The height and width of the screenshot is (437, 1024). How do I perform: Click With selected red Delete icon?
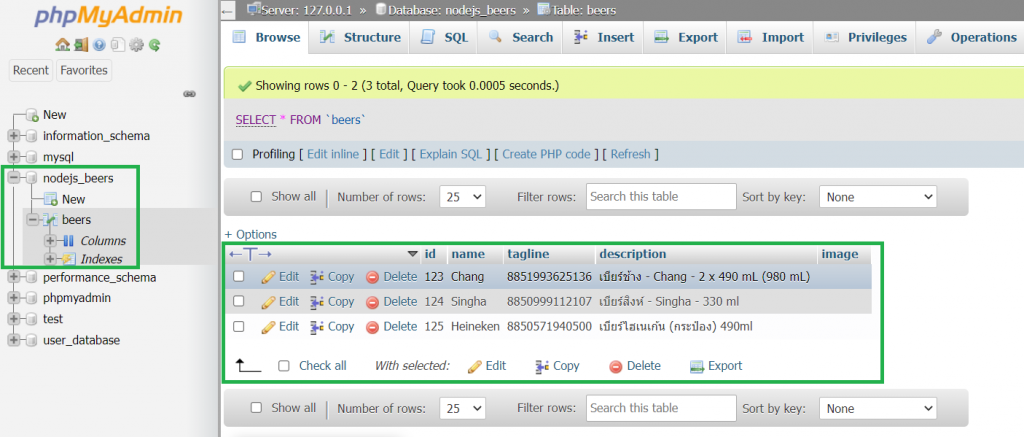pos(616,366)
